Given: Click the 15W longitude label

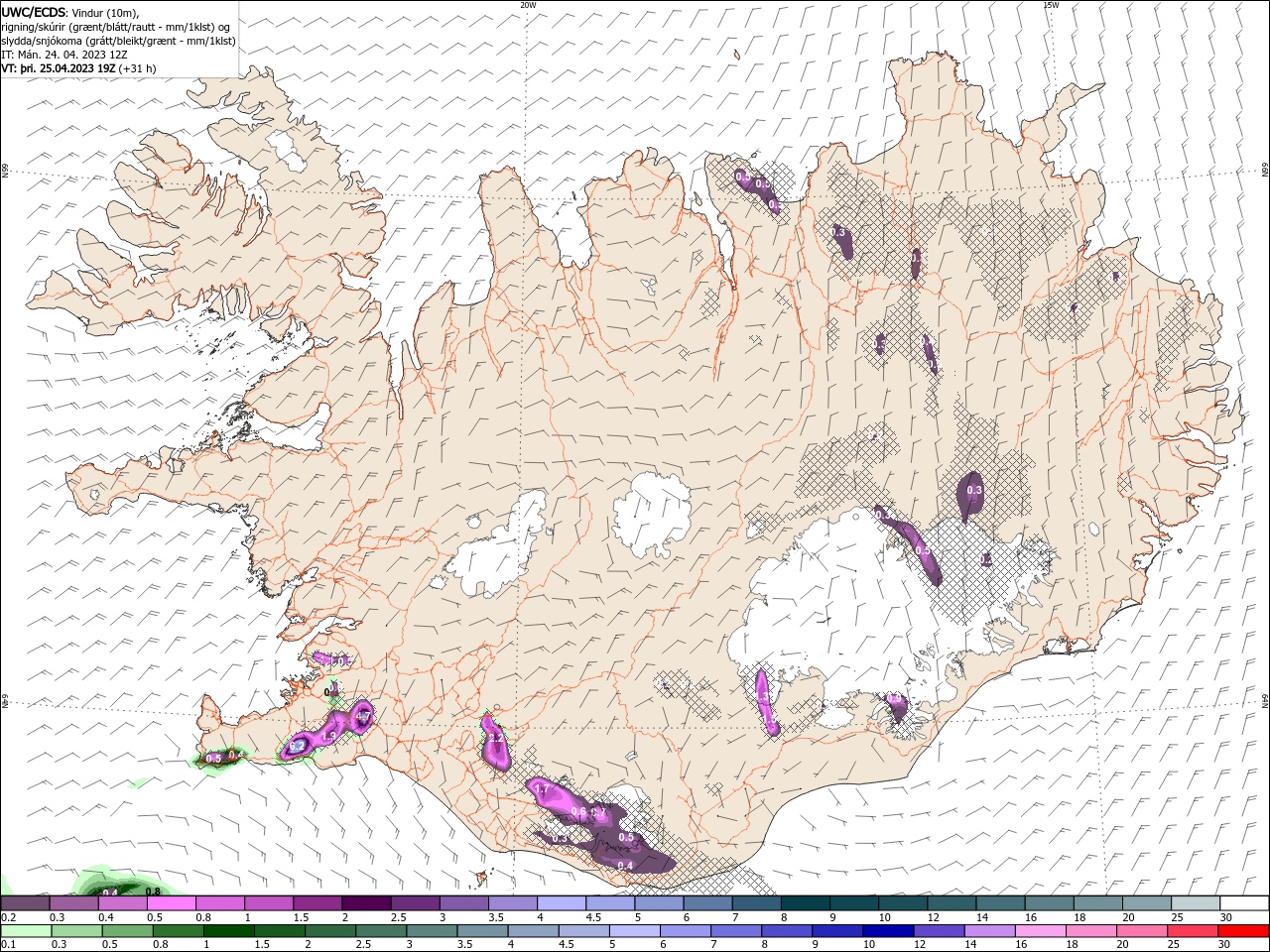Looking at the screenshot, I should (1051, 4).
